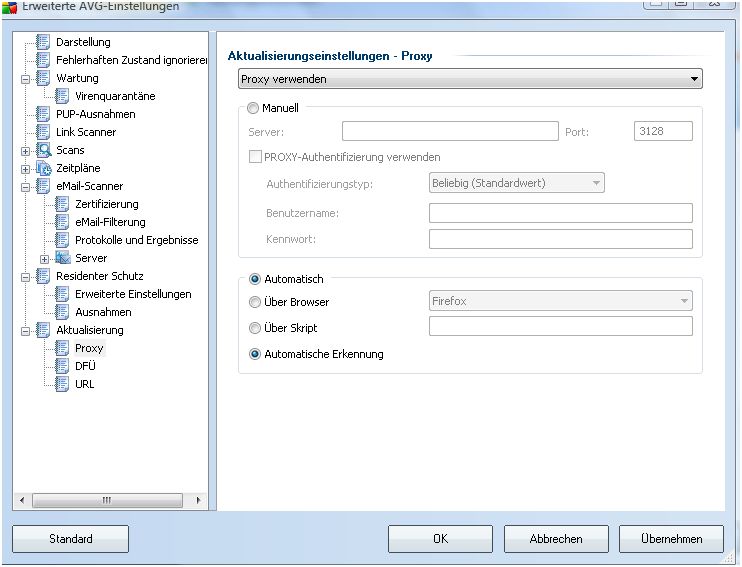Screen dimensions: 742x567
Task: Select Automatische Erkennung radio button
Action: [255, 354]
